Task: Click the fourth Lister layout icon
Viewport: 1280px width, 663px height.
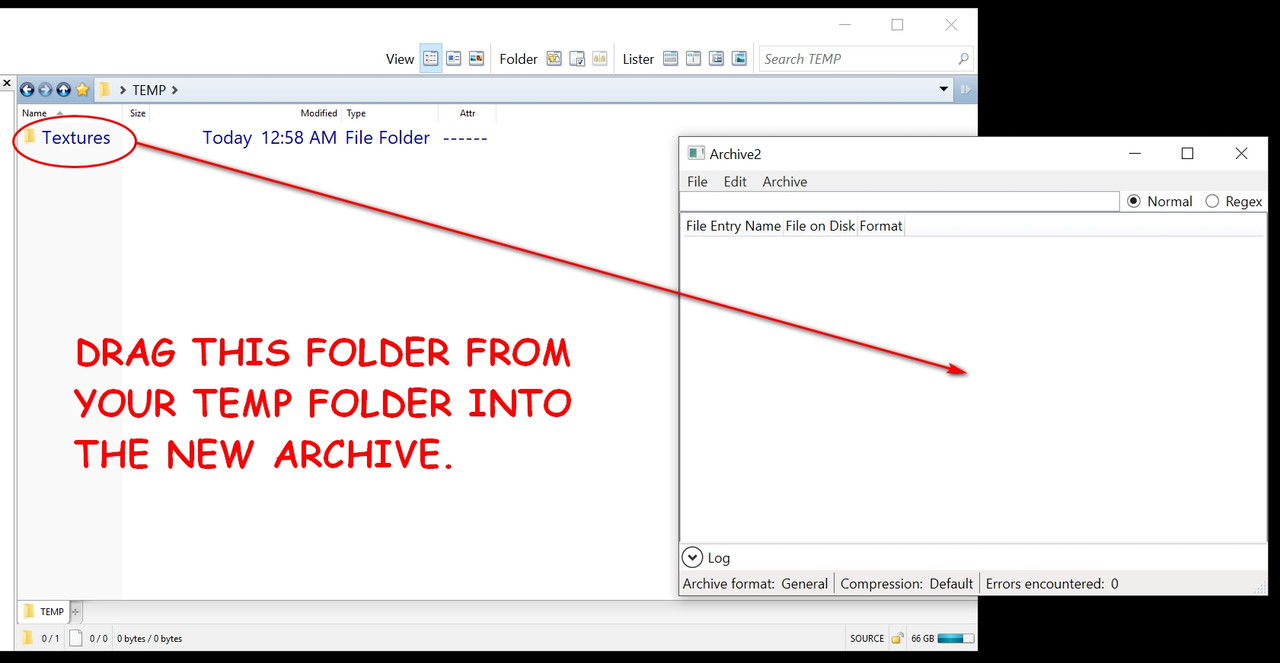Action: pyautogui.click(x=740, y=59)
